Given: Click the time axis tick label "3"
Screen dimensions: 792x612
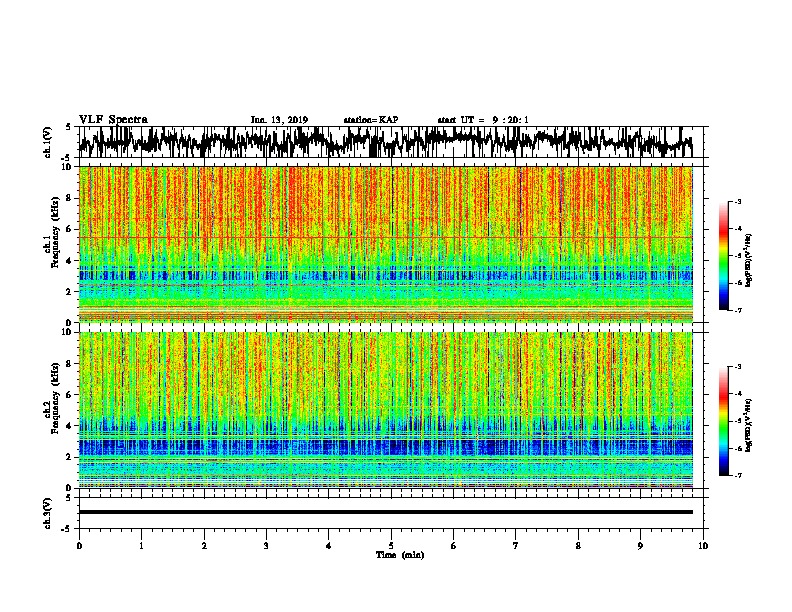Looking at the screenshot, I should click(266, 546).
